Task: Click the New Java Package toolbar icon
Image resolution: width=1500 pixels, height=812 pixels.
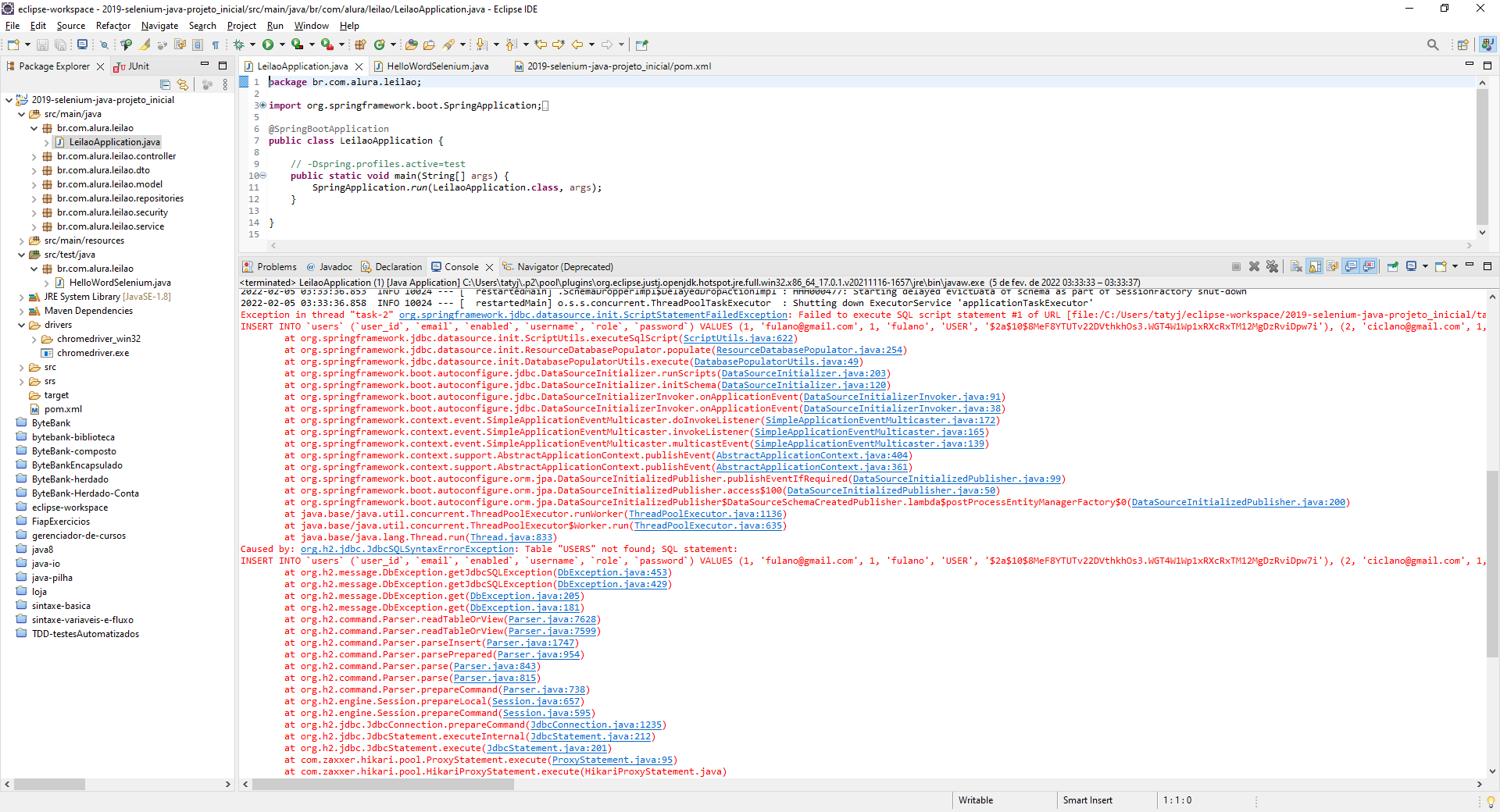Action: pos(360,45)
